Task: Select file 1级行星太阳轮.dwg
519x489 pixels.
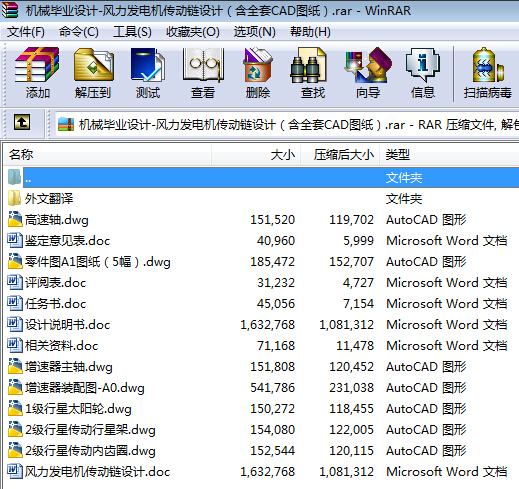Action: [x=78, y=409]
